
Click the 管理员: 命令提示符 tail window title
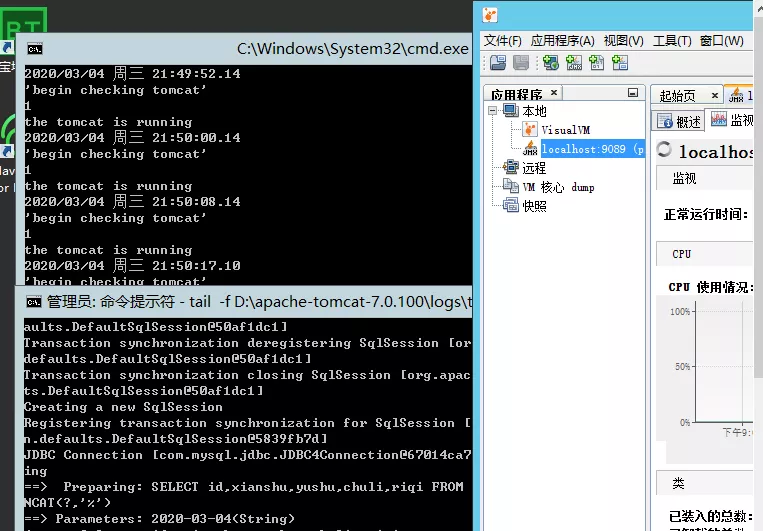click(x=259, y=302)
